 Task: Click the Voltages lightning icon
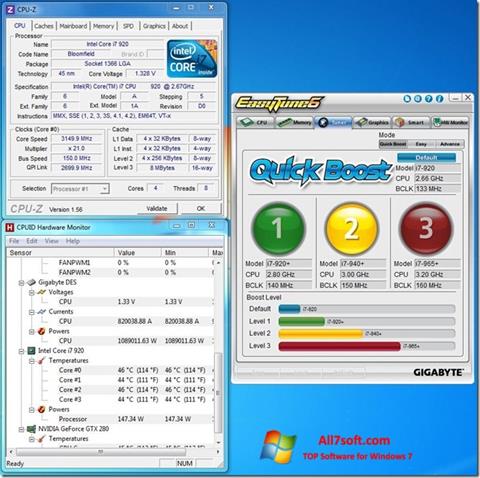pyautogui.click(x=42, y=292)
